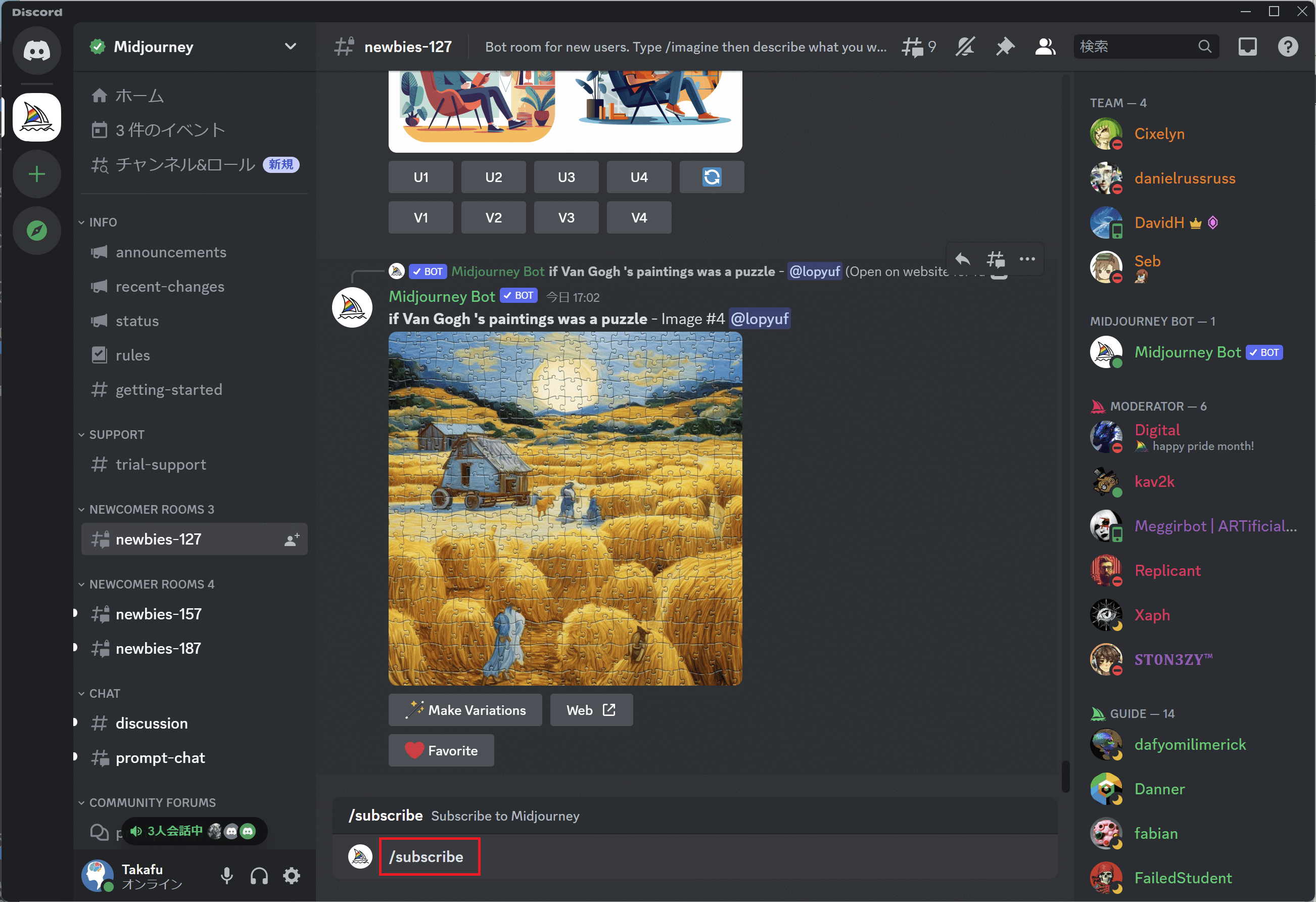Collapse the INFO channel category
Image resolution: width=1316 pixels, height=902 pixels.
click(x=103, y=222)
